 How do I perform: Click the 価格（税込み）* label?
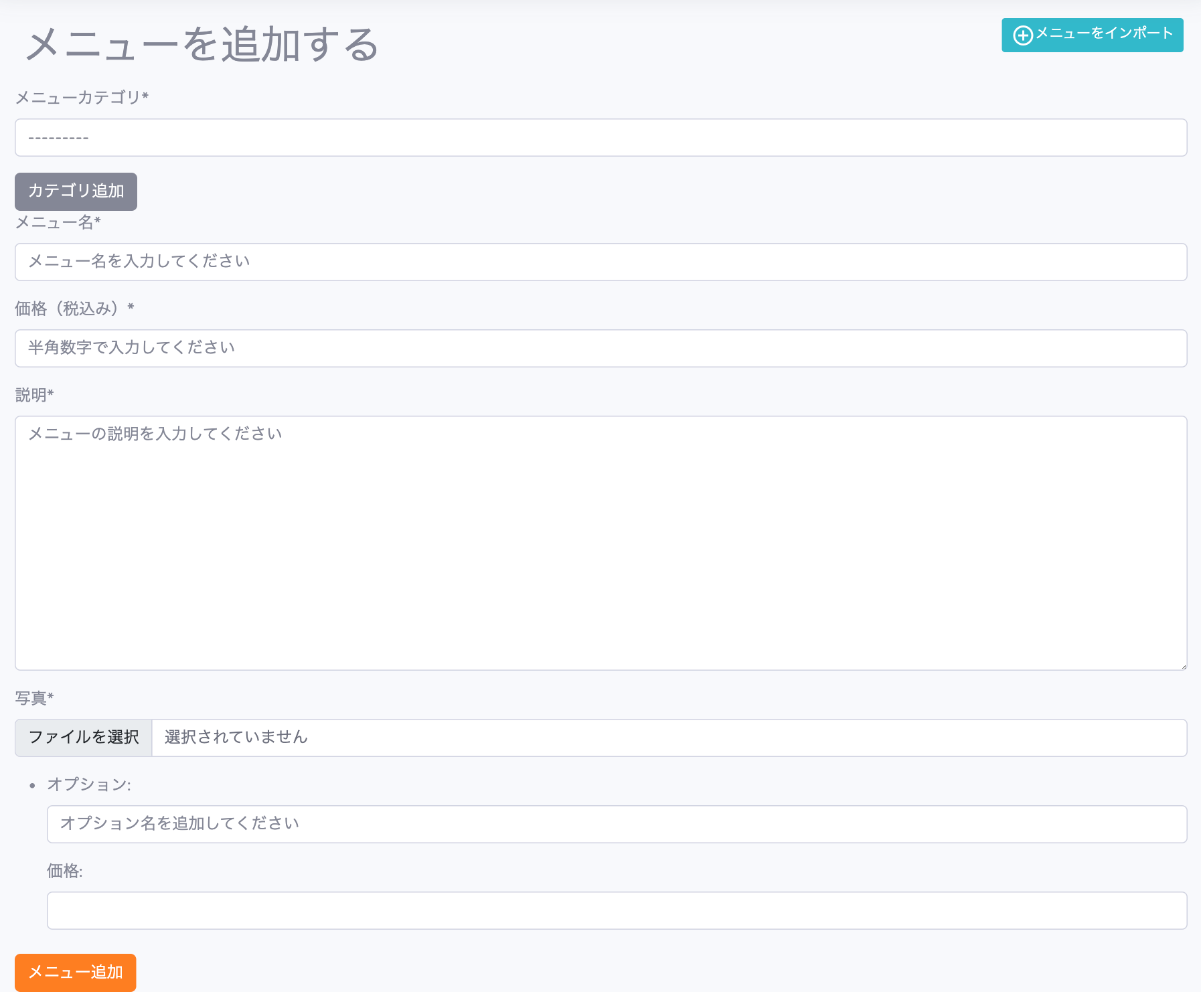click(x=74, y=309)
